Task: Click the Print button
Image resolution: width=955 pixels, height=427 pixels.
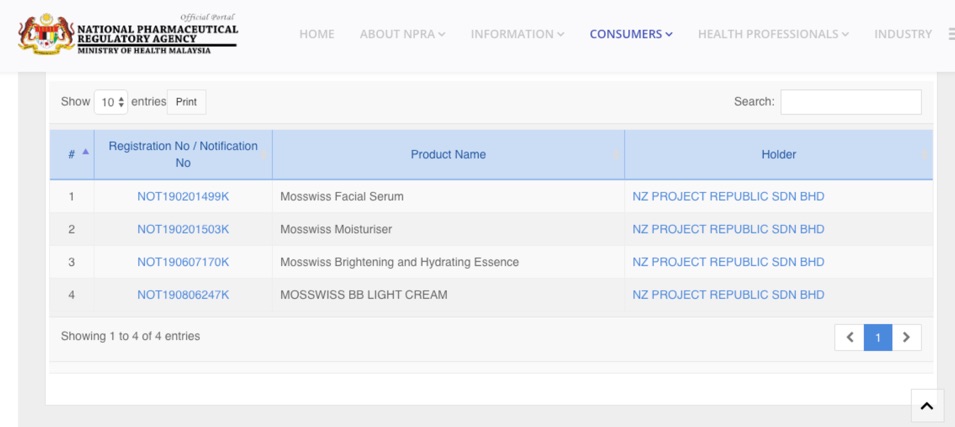Action: point(186,102)
